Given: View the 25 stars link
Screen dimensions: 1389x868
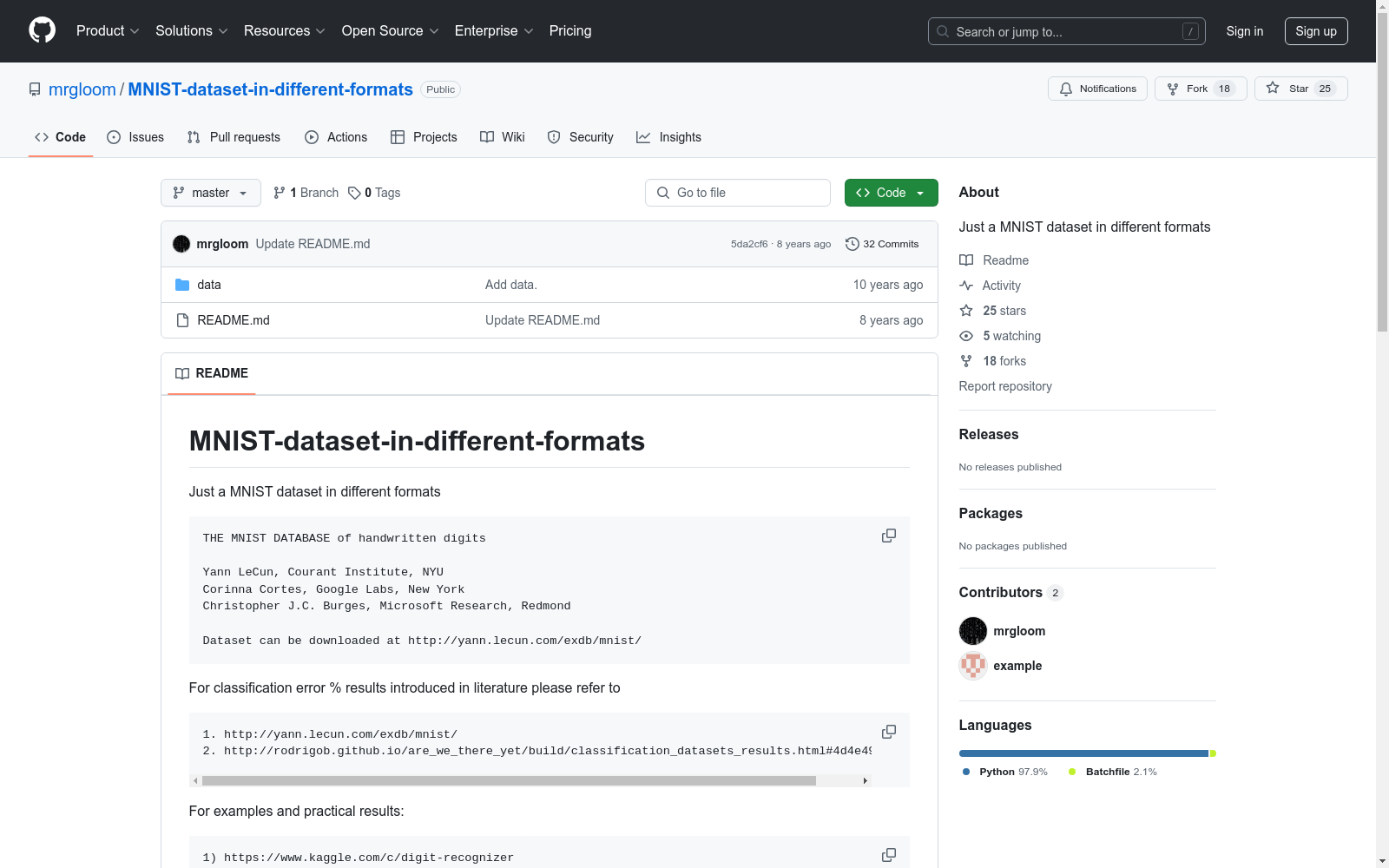Looking at the screenshot, I should pyautogui.click(x=992, y=311).
